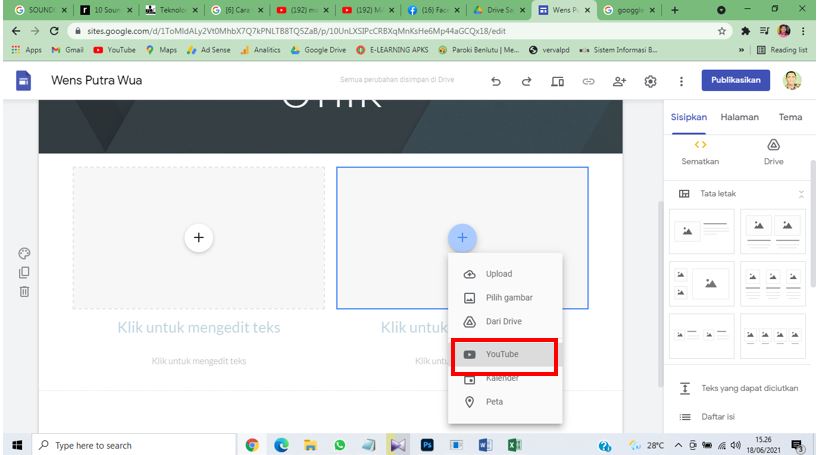
Task: Click the Redo arrow icon
Action: point(526,81)
